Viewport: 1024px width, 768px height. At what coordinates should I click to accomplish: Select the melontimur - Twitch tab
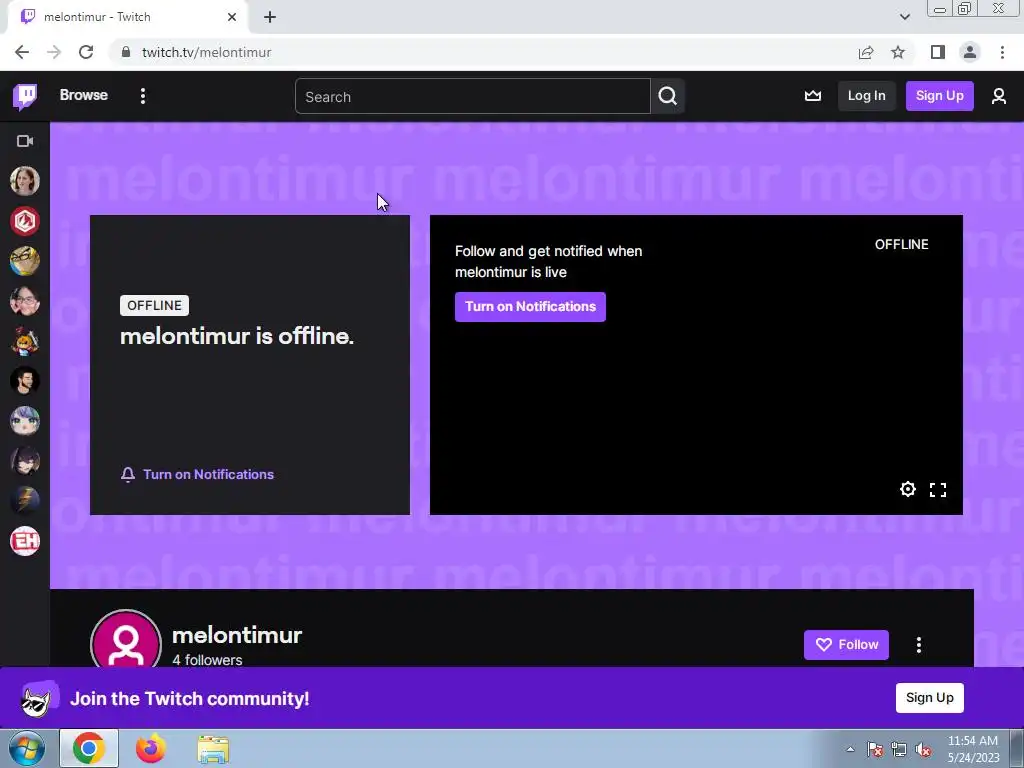click(x=127, y=17)
